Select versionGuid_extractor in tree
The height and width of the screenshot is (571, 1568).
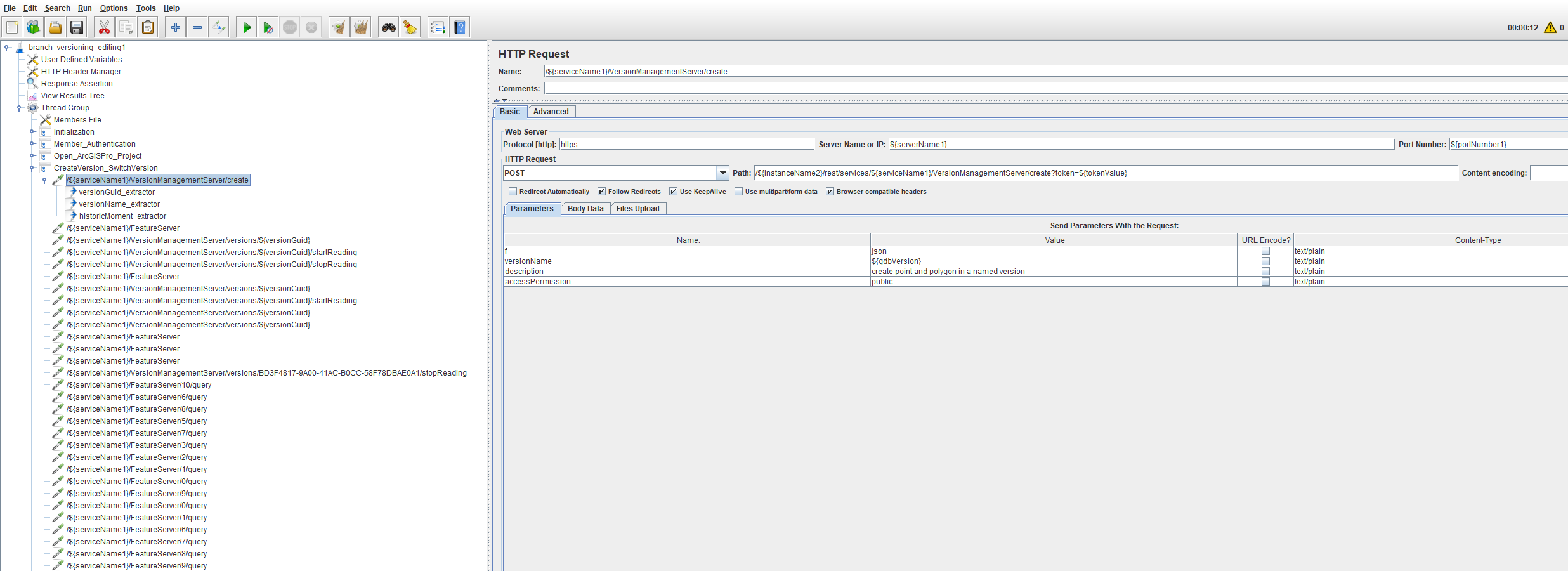[117, 192]
